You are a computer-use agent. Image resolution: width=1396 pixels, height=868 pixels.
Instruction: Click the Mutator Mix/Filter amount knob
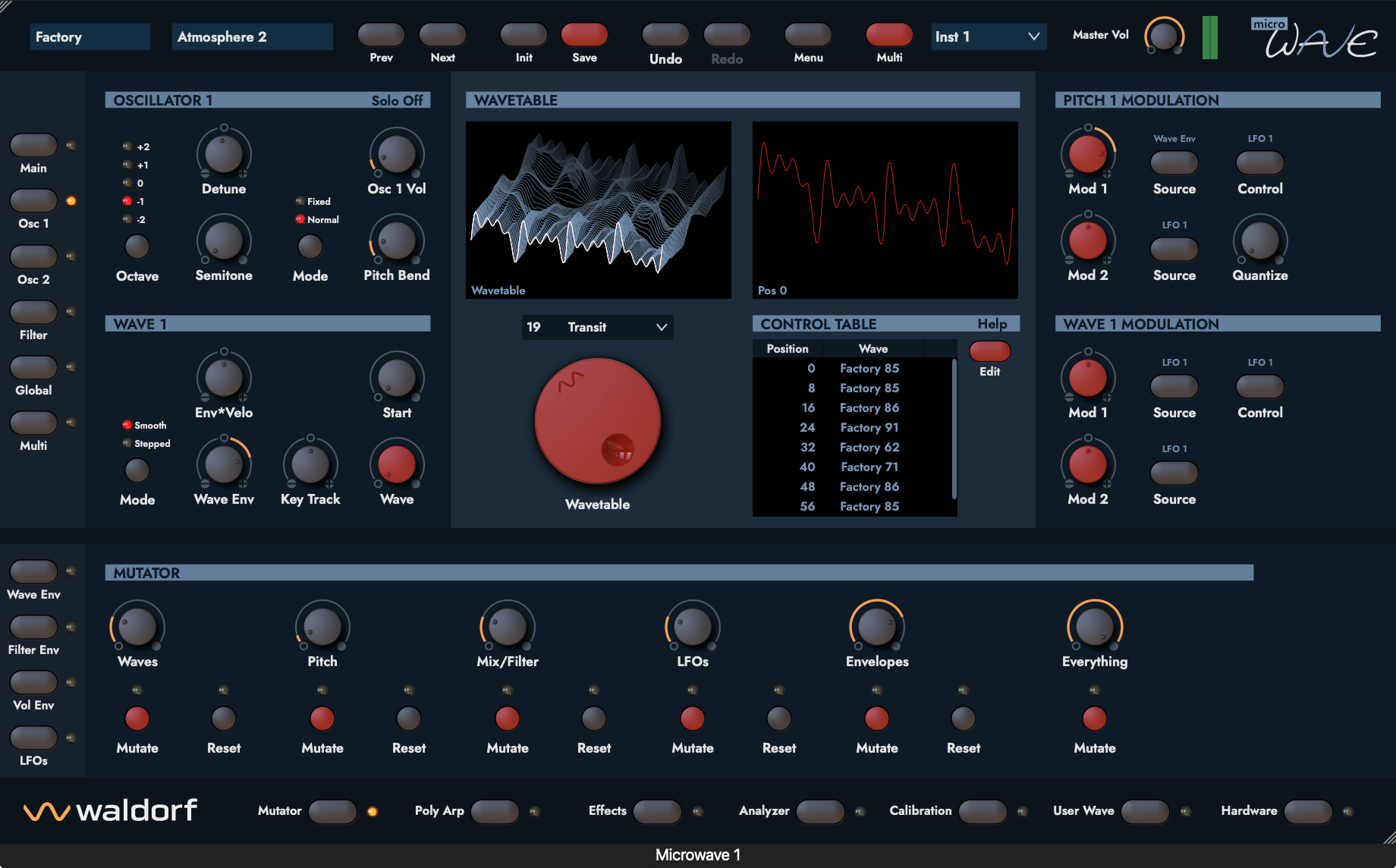[x=508, y=627]
